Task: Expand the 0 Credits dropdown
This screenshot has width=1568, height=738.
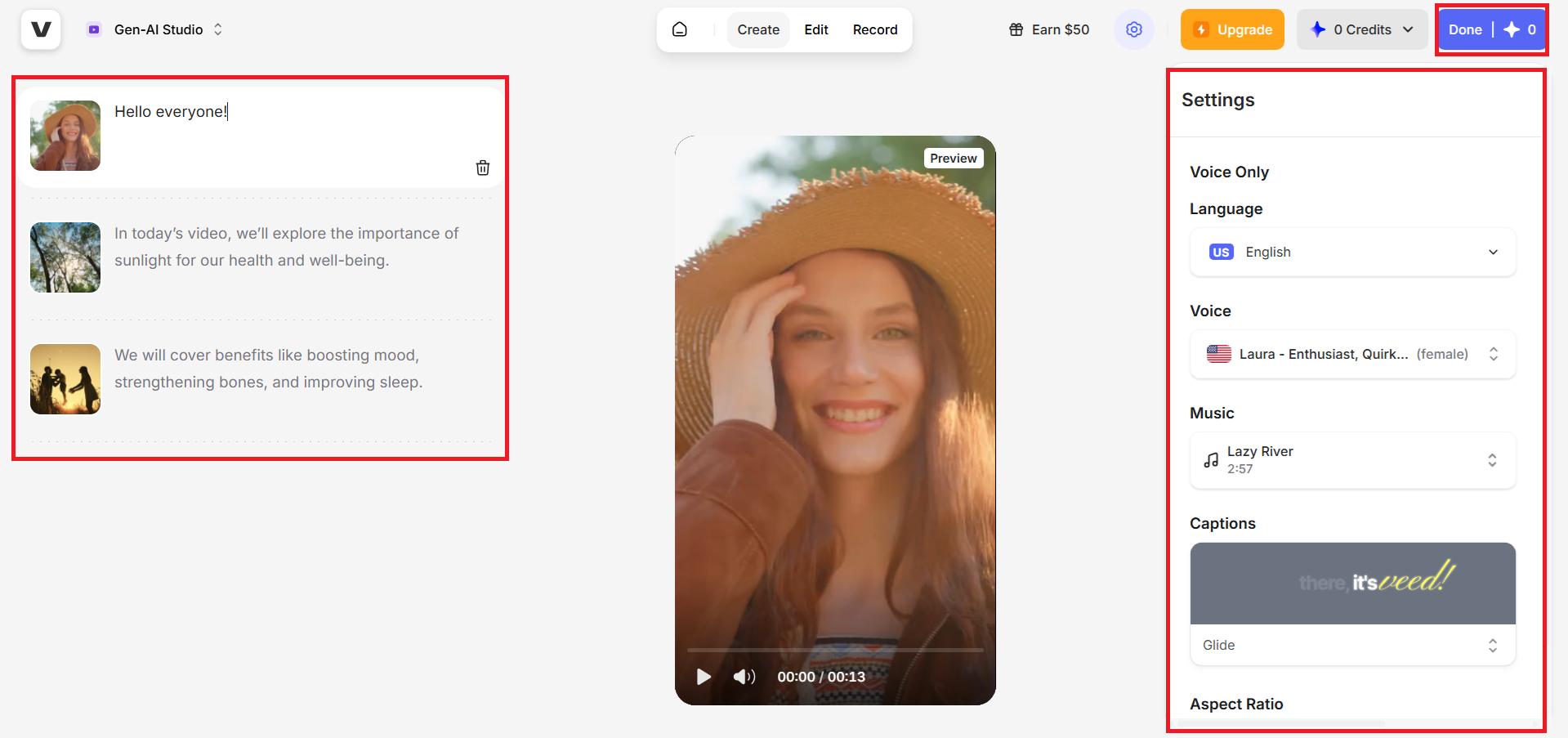Action: coord(1362,29)
